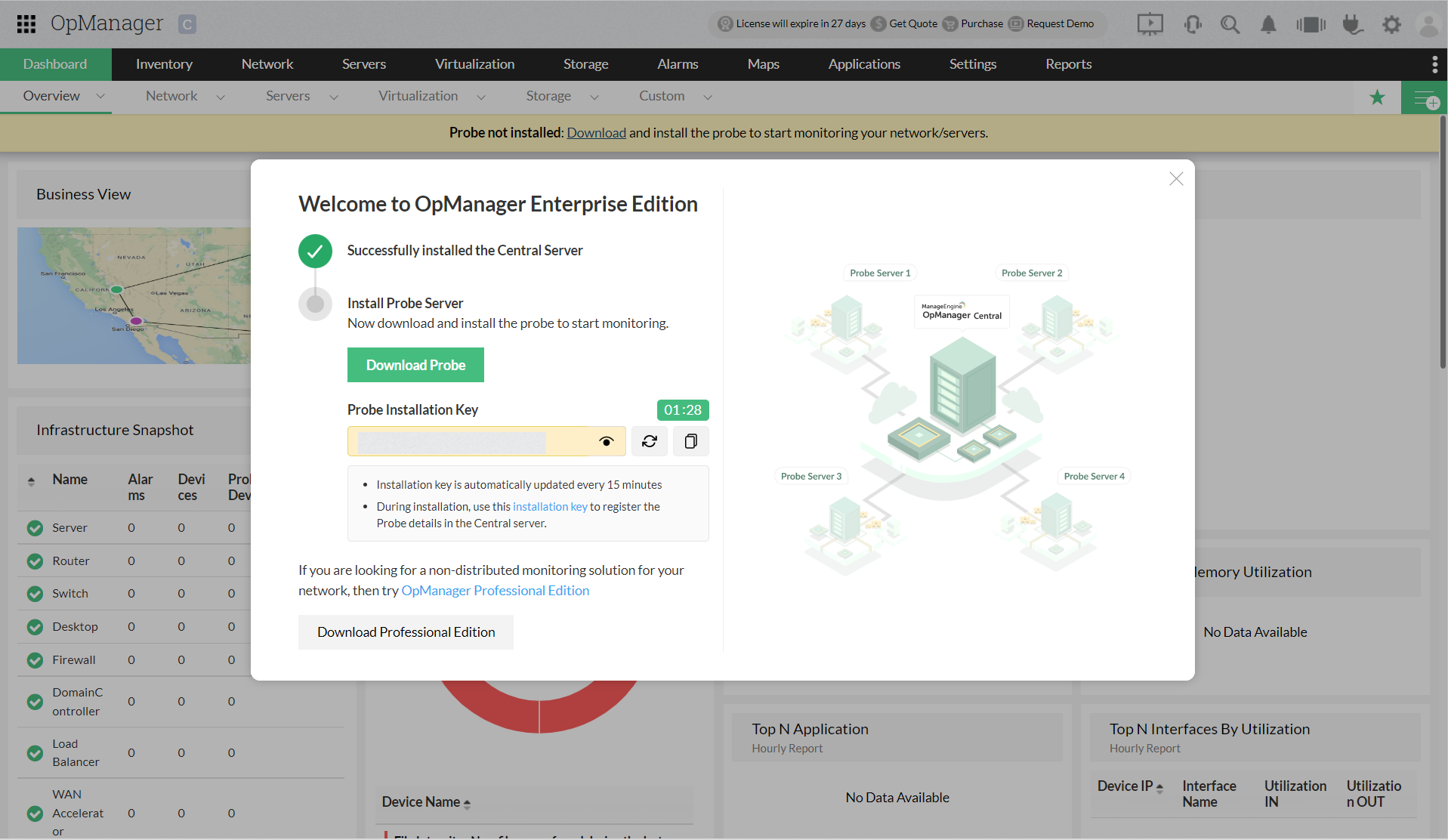Screen dimensions: 1448x840
Task: Close the welcome dialog
Action: tap(1176, 179)
